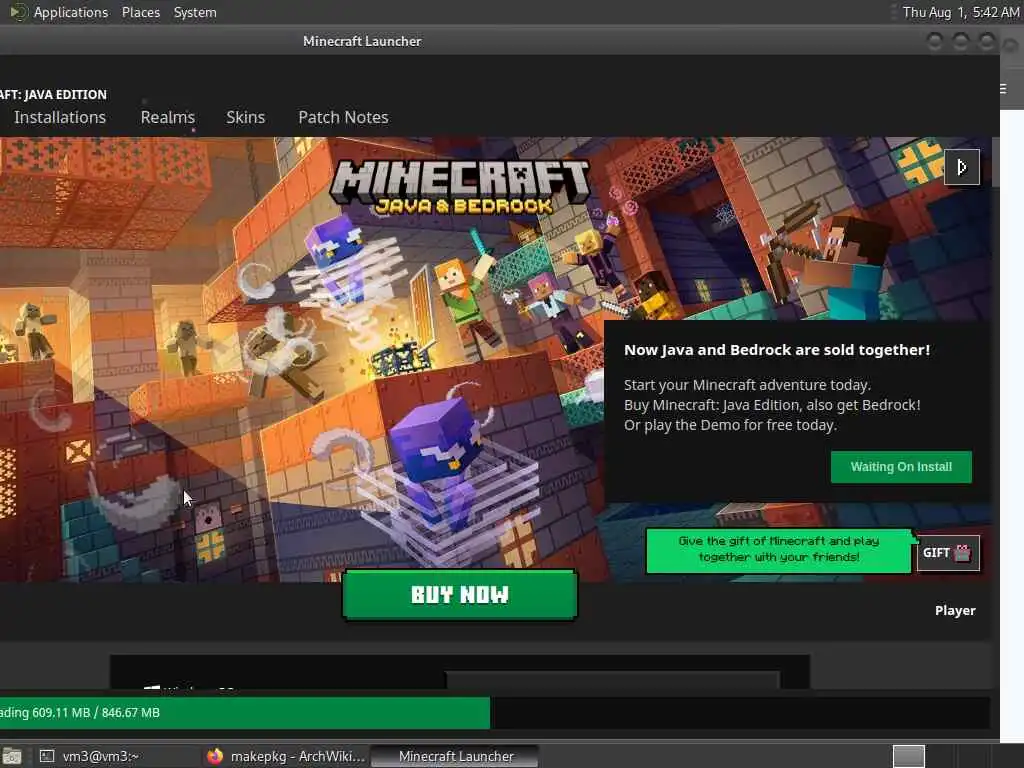Click the GIFT button
1024x768 pixels.
pyautogui.click(x=948, y=553)
